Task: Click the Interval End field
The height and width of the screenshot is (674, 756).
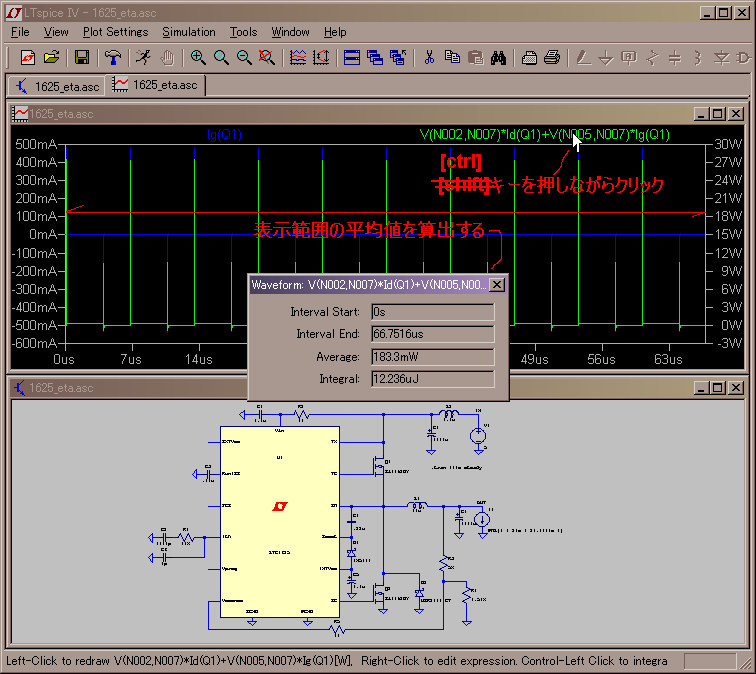Action: (x=432, y=334)
